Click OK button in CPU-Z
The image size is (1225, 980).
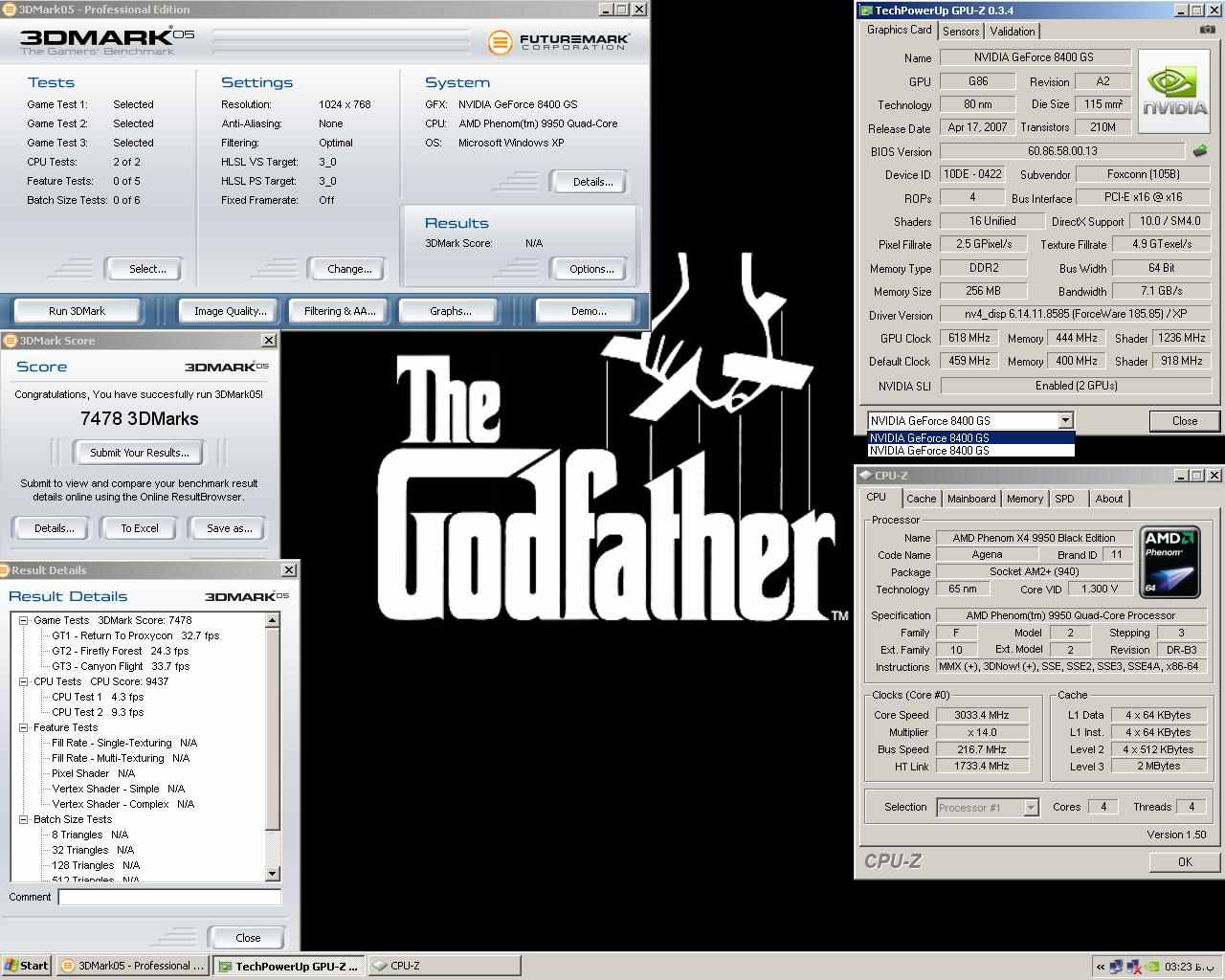pyautogui.click(x=1185, y=861)
